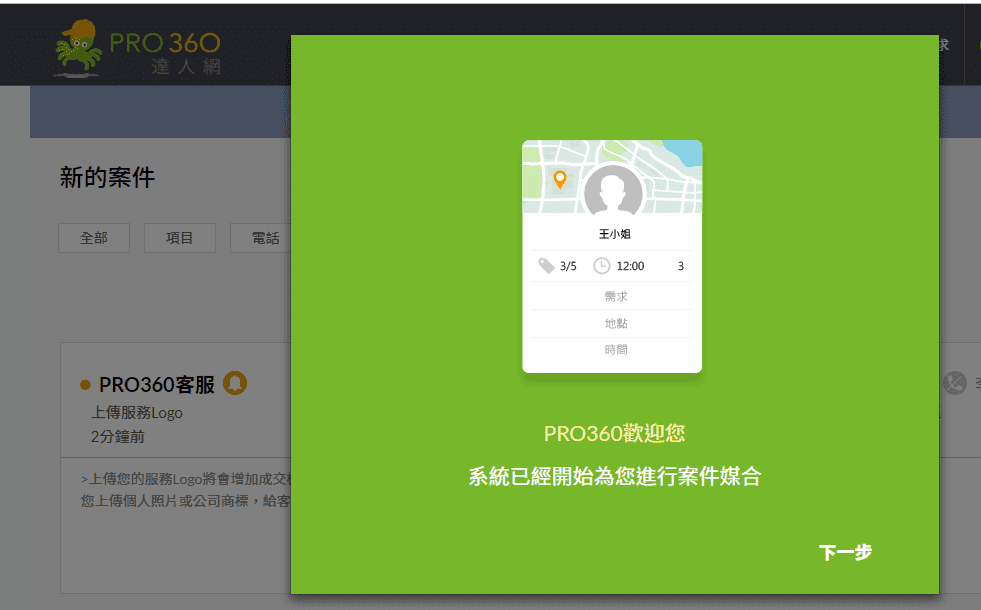Click the 時間 row in the card
This screenshot has height=610, width=981.
point(612,350)
